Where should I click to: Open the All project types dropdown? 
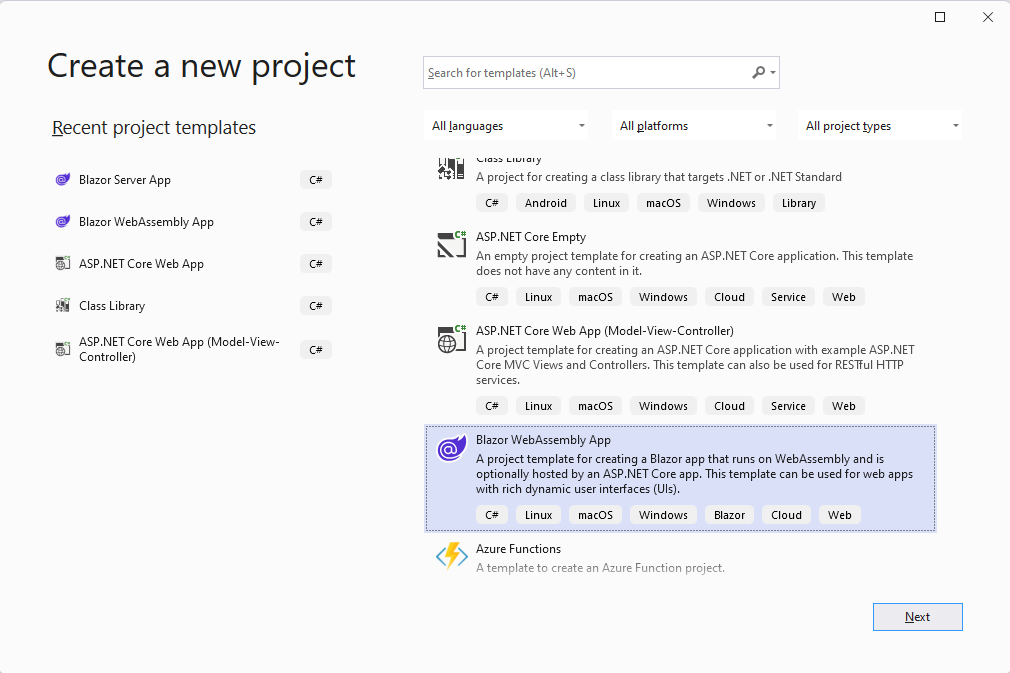coord(882,126)
